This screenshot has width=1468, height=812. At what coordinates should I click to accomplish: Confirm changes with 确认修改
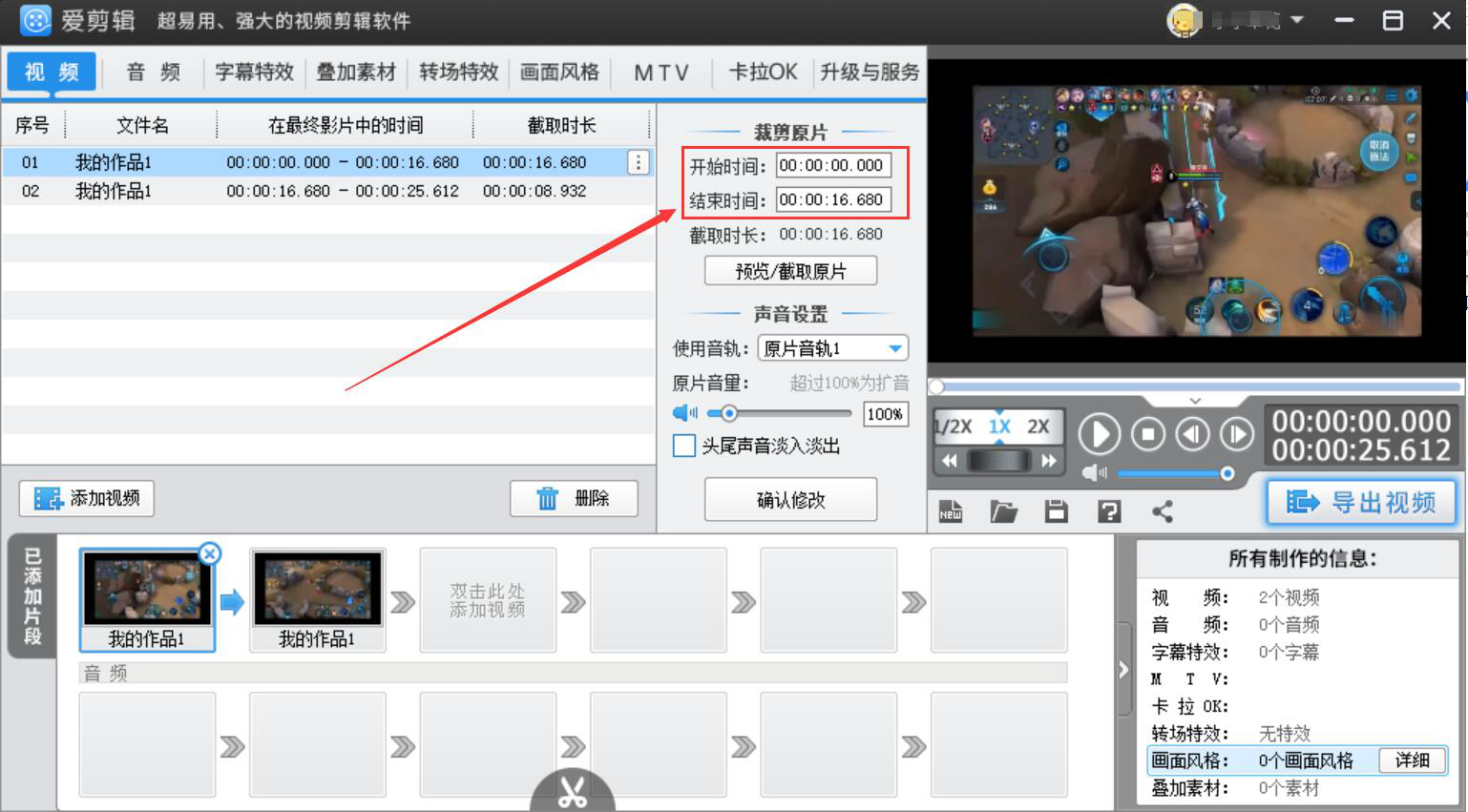tap(790, 499)
